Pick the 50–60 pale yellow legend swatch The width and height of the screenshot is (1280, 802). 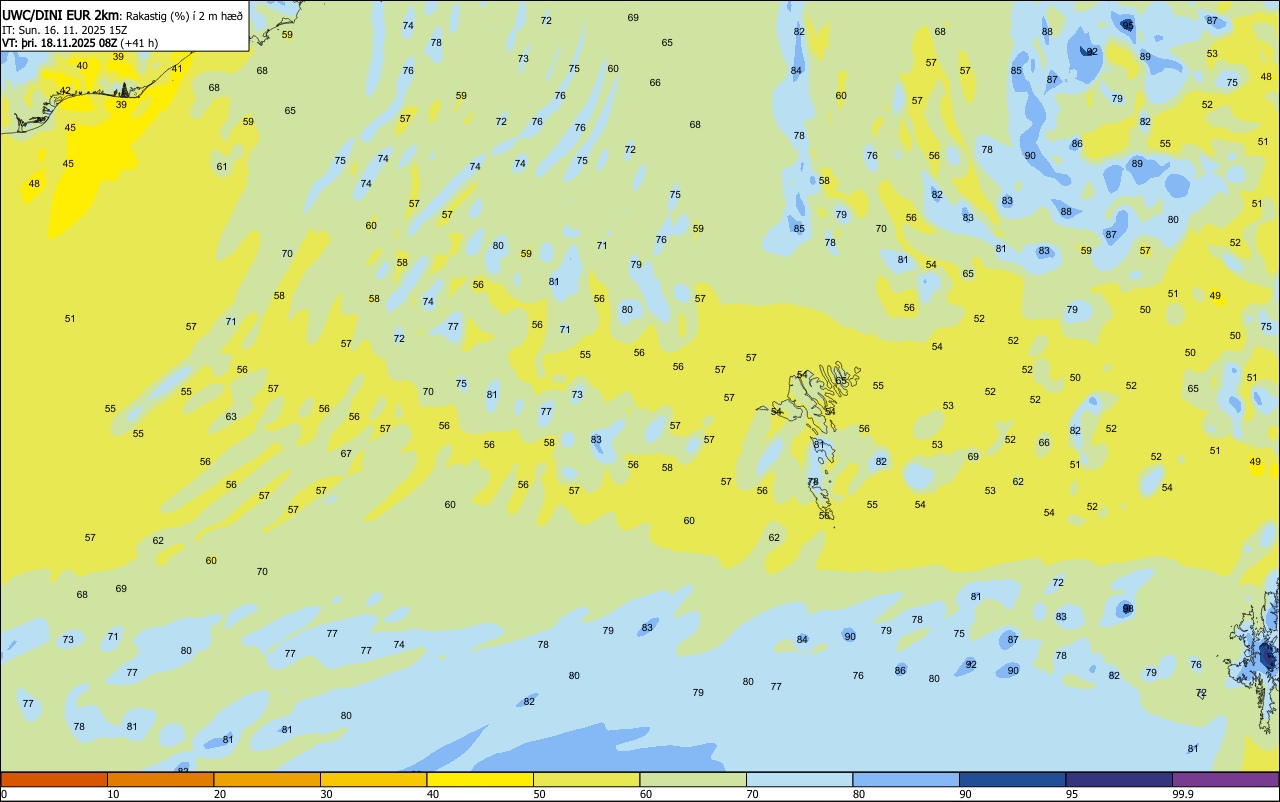pyautogui.click(x=586, y=779)
